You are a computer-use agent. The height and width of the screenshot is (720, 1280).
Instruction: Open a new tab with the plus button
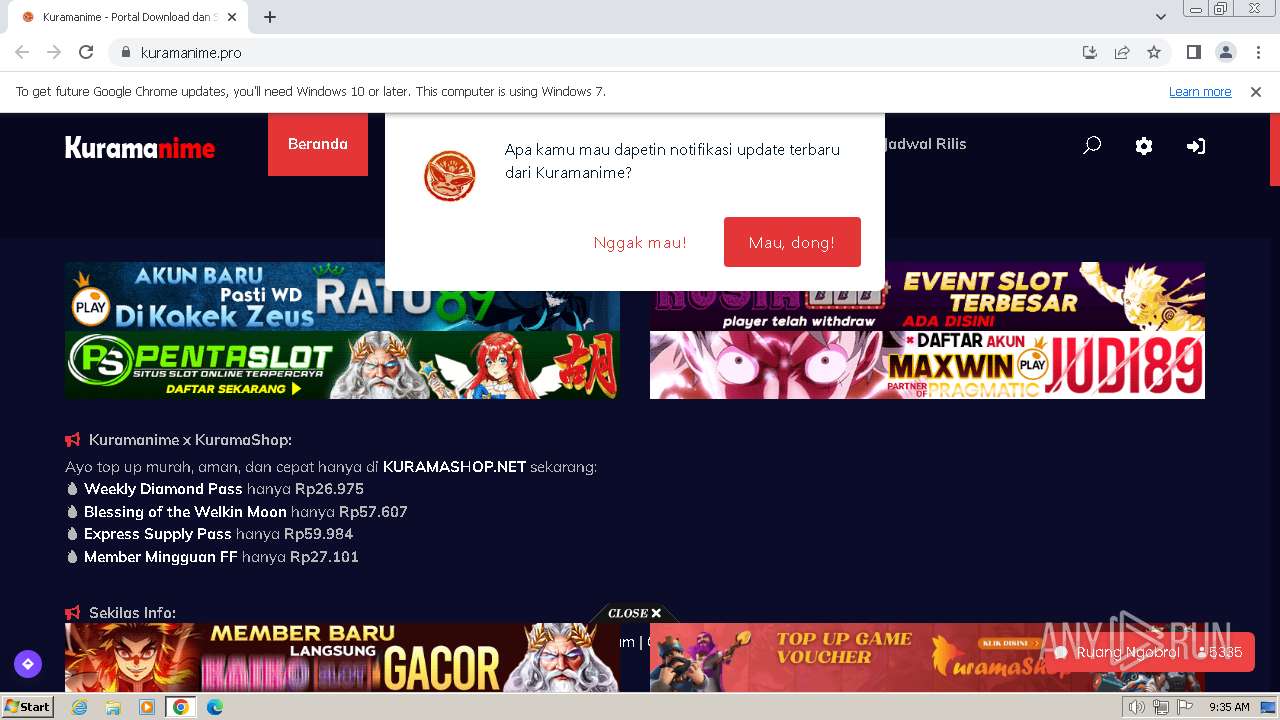click(270, 17)
